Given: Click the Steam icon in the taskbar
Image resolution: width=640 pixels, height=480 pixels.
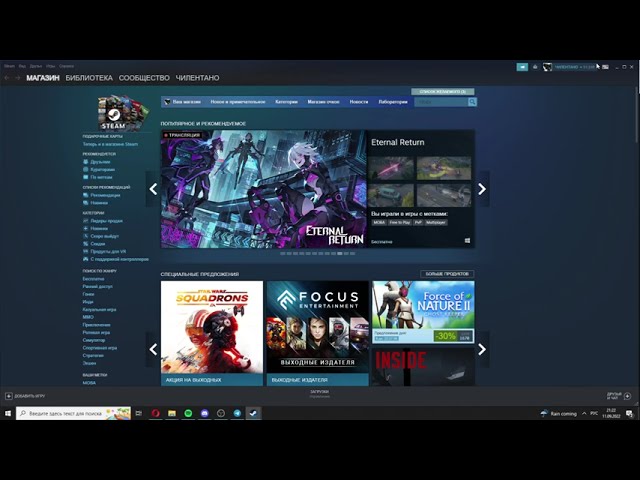Looking at the screenshot, I should [x=253, y=413].
